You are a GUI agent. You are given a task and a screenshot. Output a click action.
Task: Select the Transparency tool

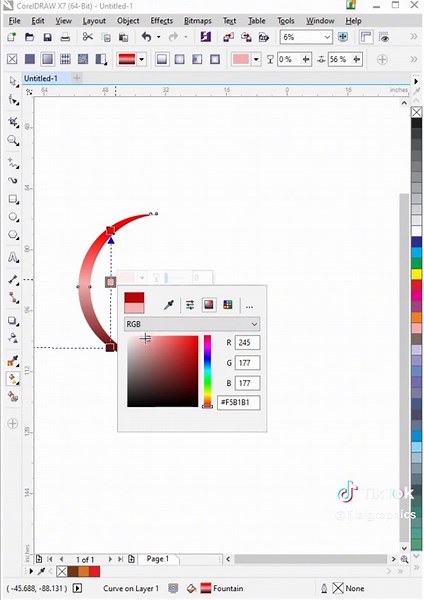(13, 338)
